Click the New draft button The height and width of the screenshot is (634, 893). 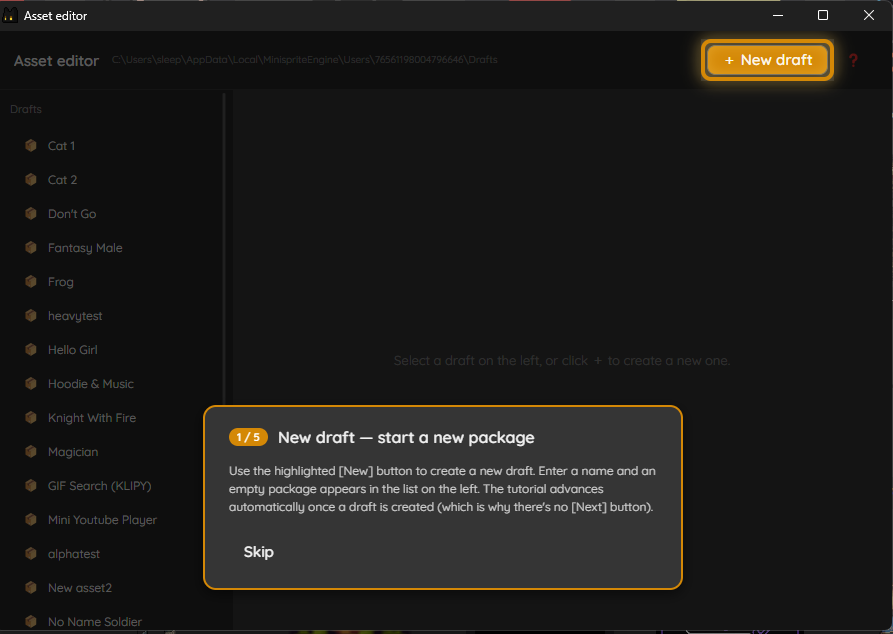coord(767,60)
